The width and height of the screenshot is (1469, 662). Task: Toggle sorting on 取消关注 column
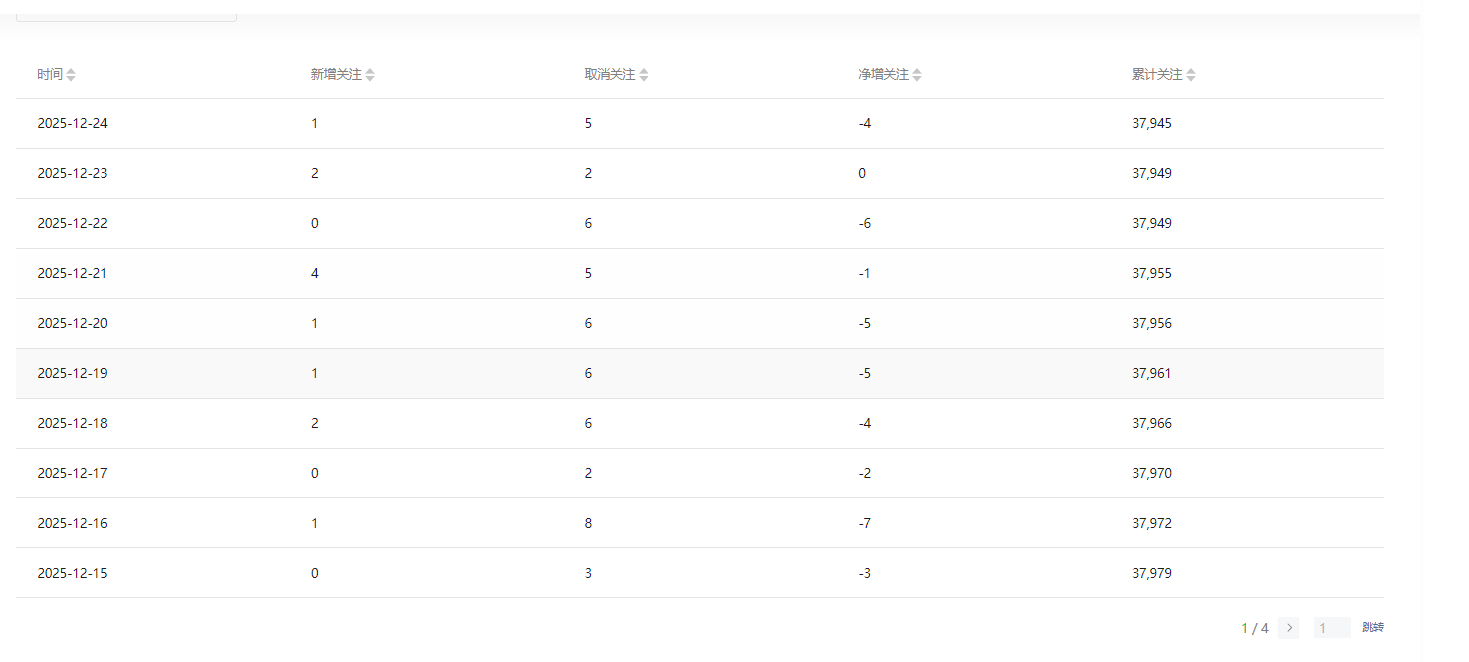[x=644, y=75]
